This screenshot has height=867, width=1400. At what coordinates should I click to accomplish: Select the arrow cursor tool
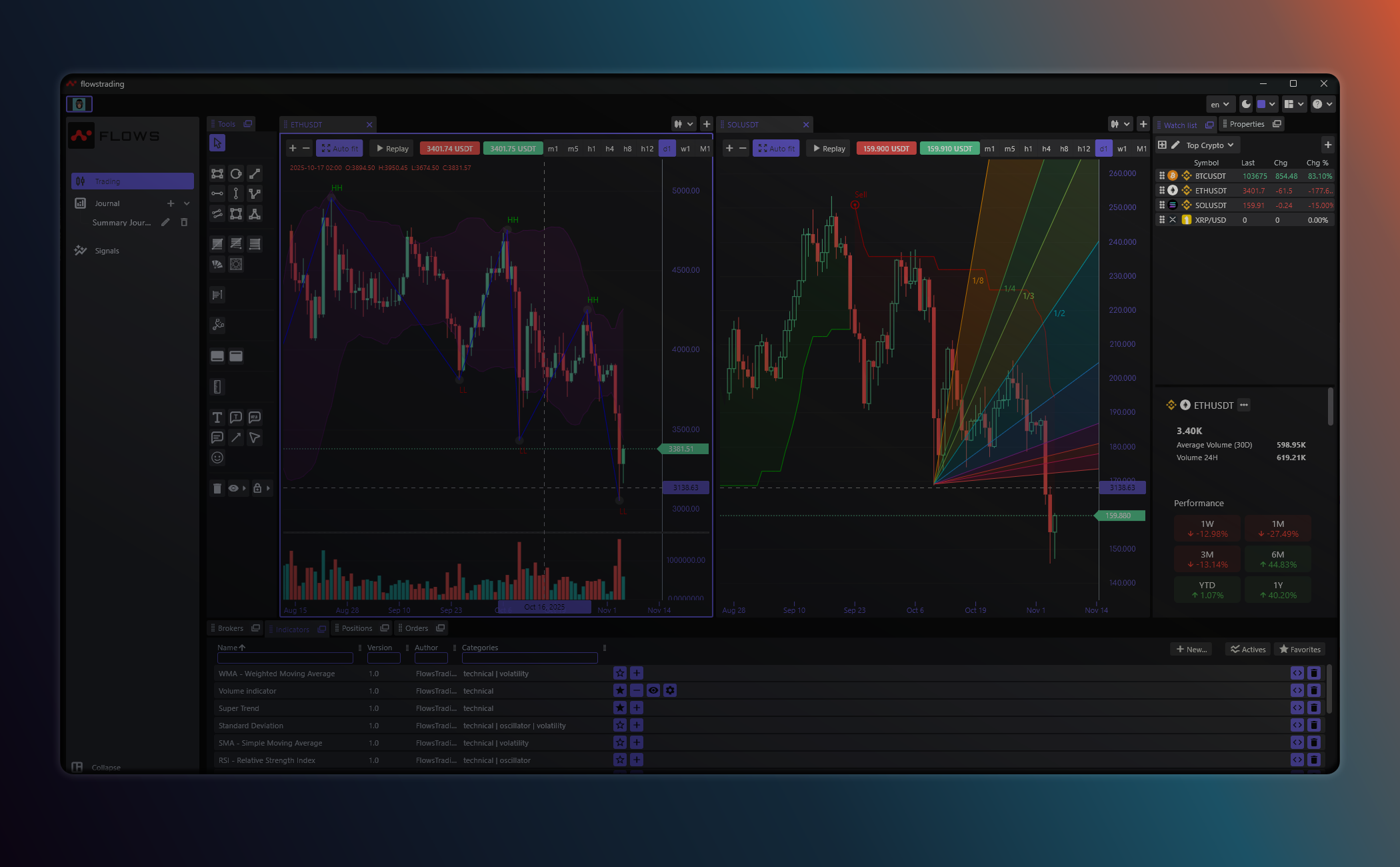tap(217, 143)
